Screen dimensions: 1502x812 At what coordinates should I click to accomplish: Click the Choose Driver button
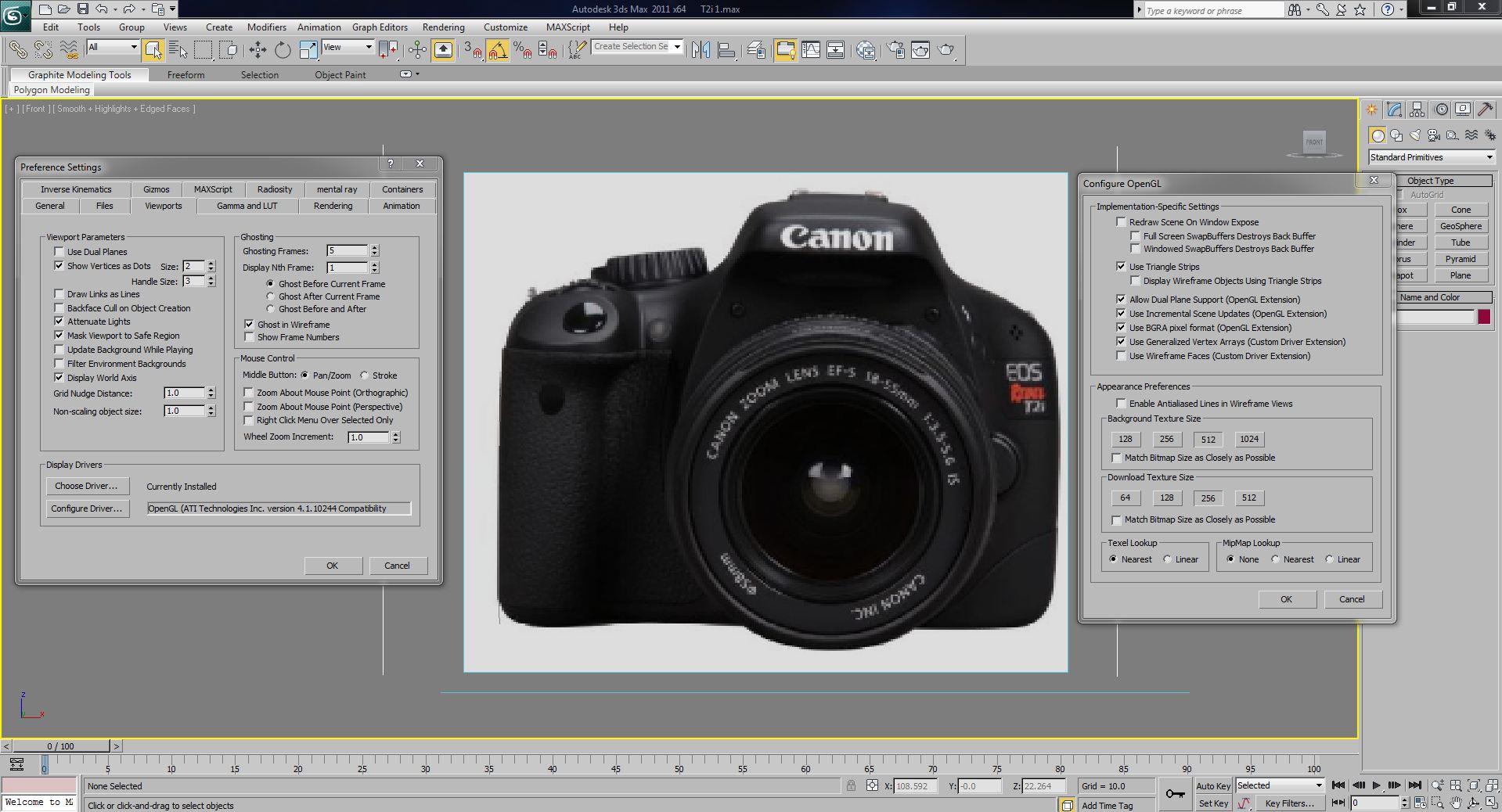(86, 486)
